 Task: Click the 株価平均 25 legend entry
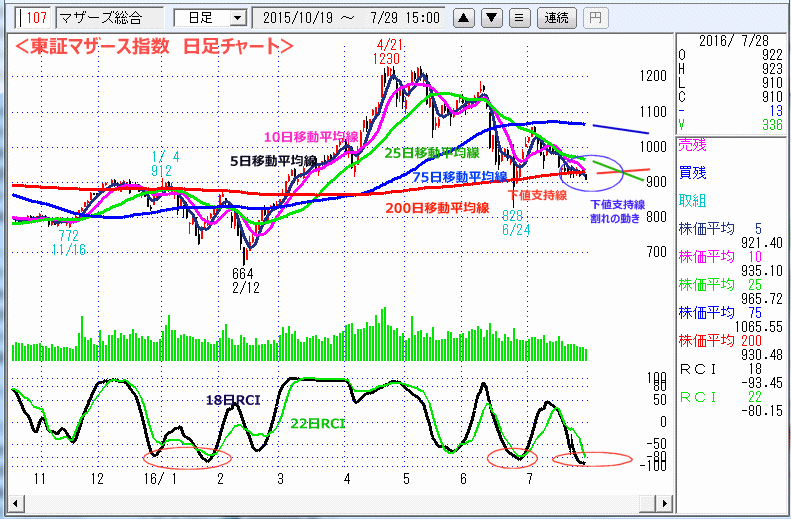tap(720, 285)
